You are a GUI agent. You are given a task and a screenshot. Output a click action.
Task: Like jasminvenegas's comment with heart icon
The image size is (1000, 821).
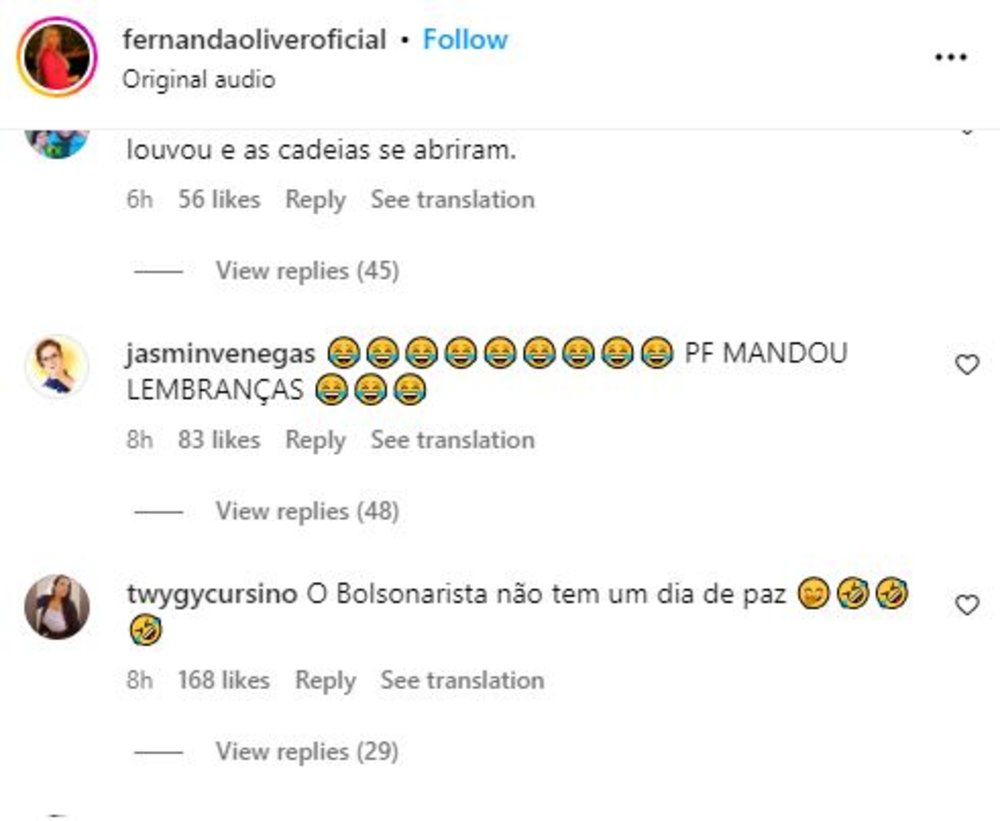click(967, 364)
